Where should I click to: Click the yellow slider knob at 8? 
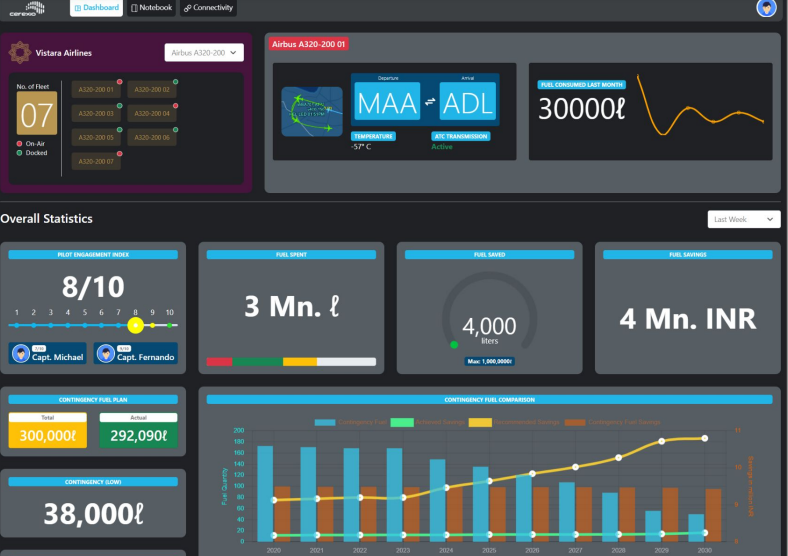pos(135,325)
